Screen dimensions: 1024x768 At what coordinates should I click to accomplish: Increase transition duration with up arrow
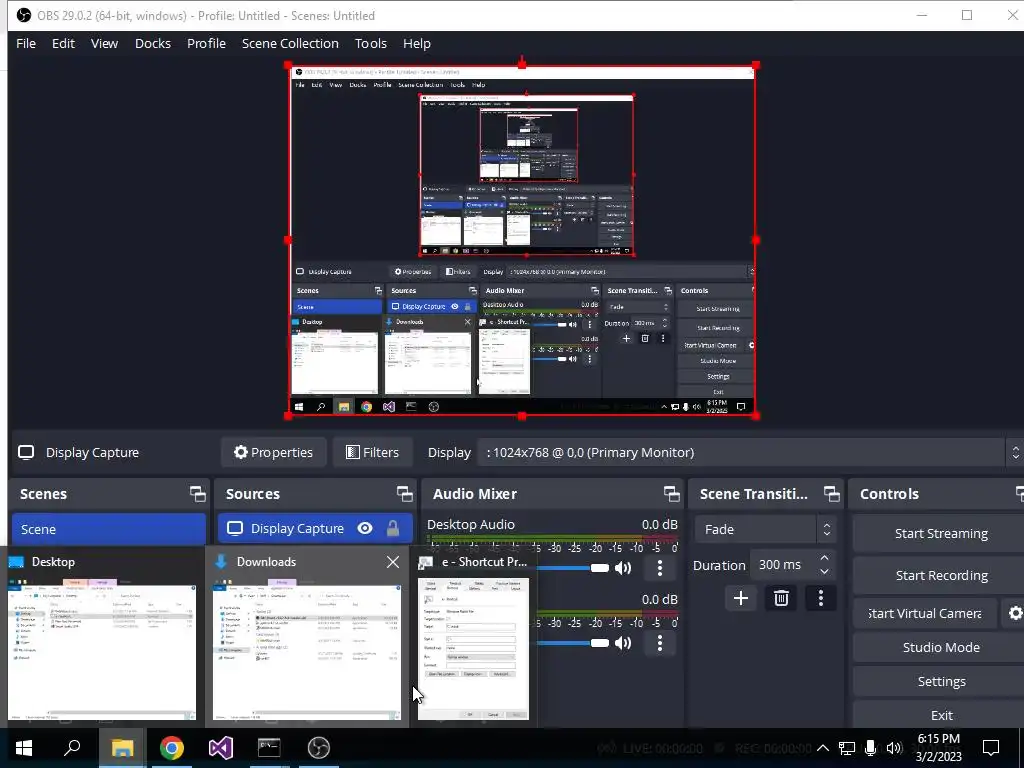[825, 558]
